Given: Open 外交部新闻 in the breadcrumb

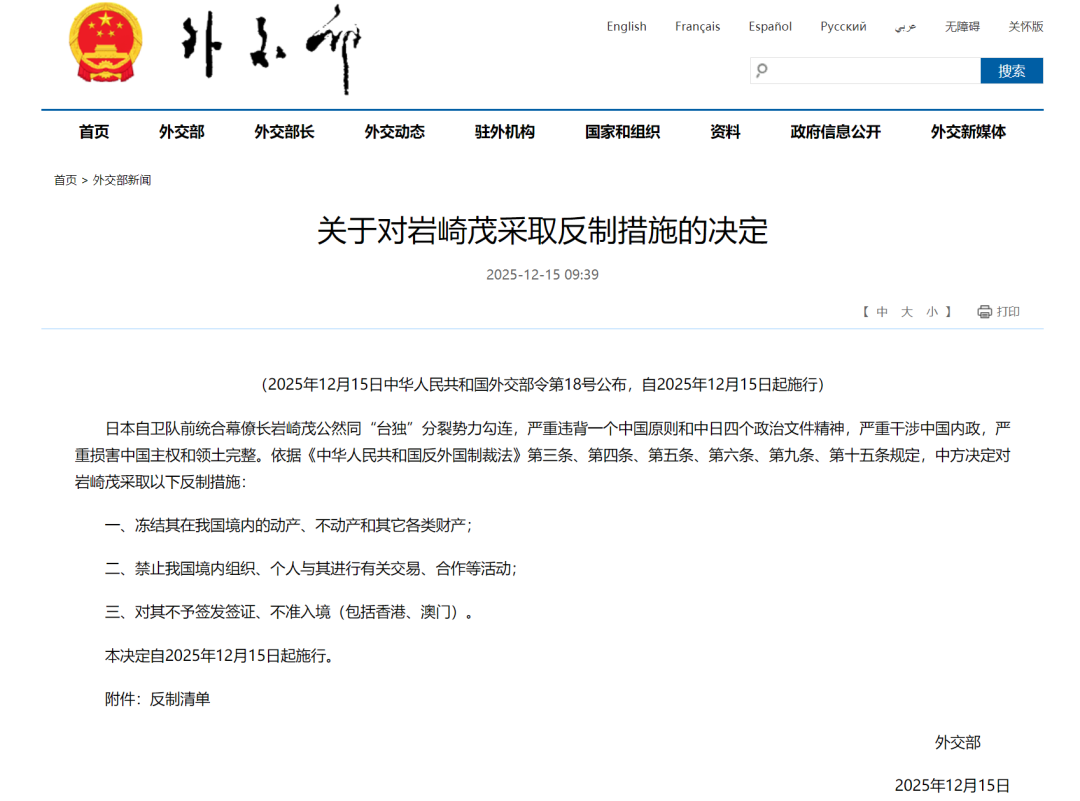Looking at the screenshot, I should pos(122,180).
